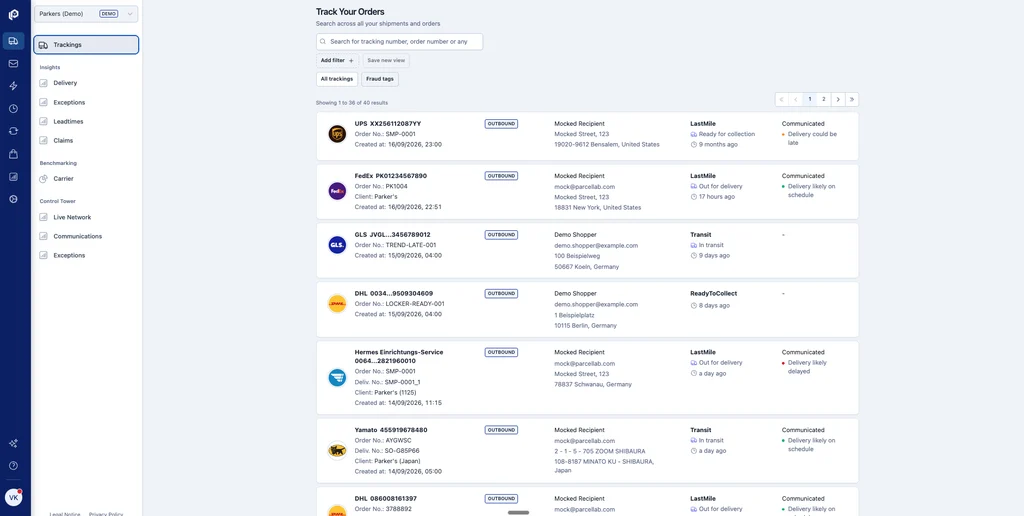
Task: Go to next page arrow in pagination
Action: (x=838, y=99)
